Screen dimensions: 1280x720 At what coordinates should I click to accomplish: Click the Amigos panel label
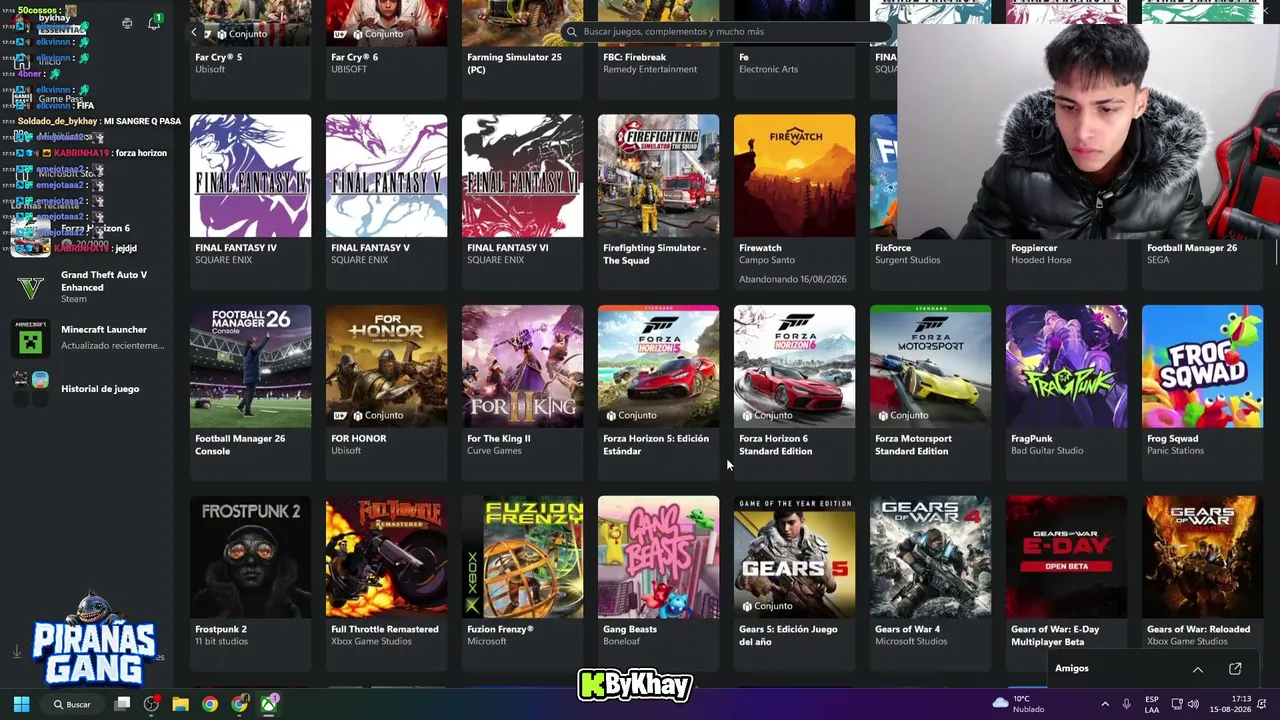tap(1072, 669)
